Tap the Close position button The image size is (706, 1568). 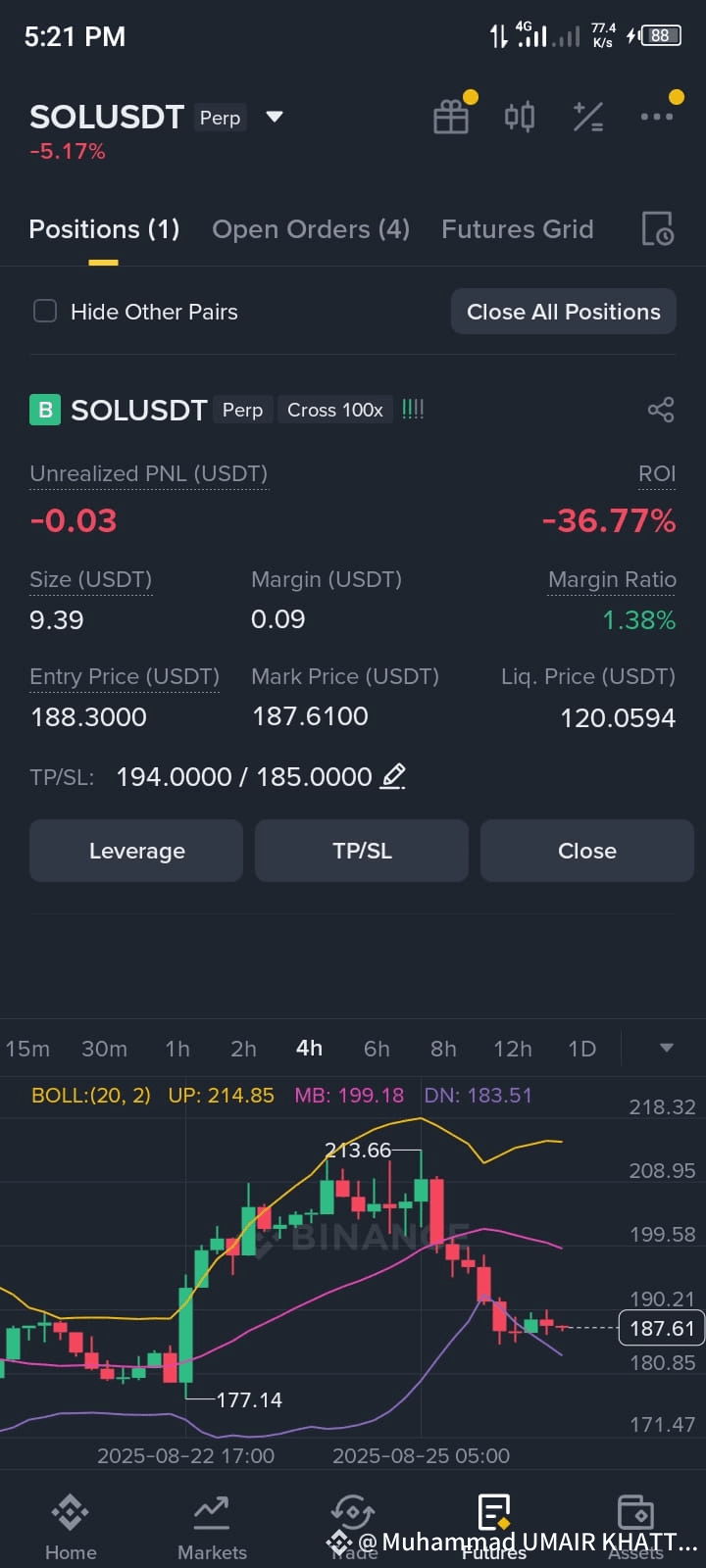(587, 851)
